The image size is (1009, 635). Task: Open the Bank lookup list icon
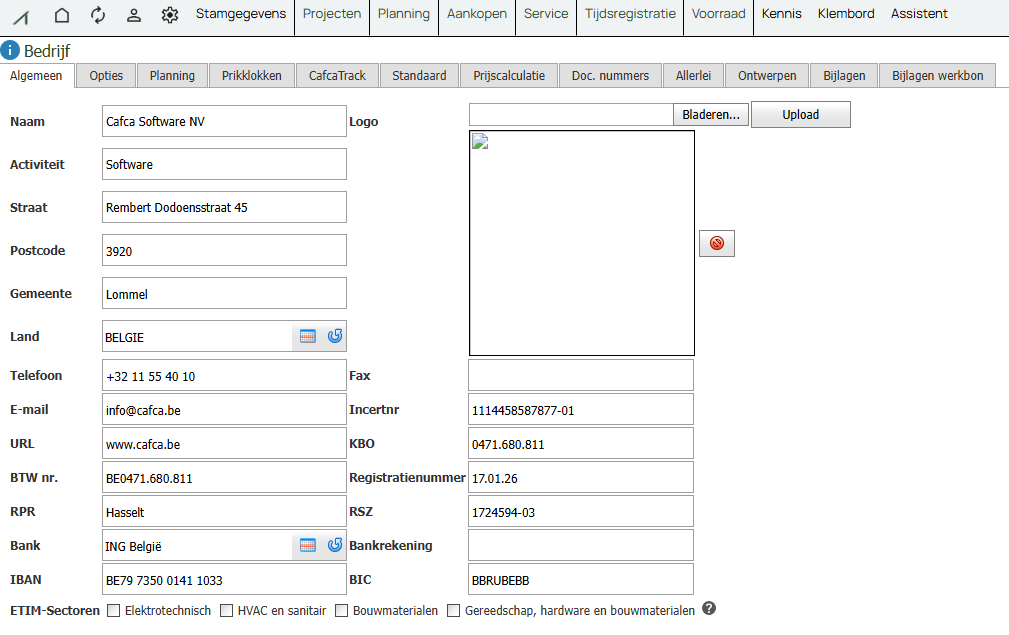[308, 546]
